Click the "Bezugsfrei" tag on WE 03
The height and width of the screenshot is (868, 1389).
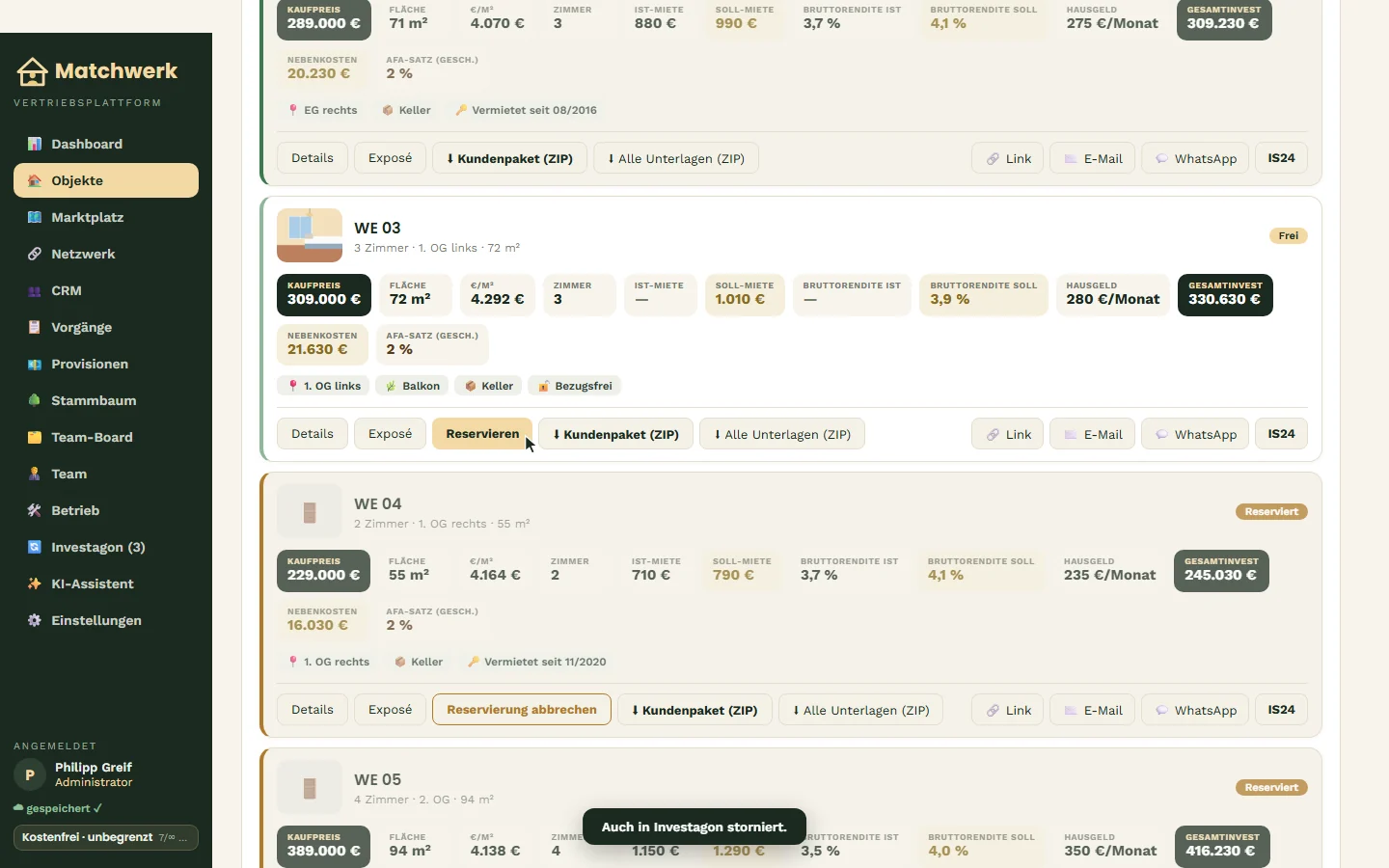575,386
